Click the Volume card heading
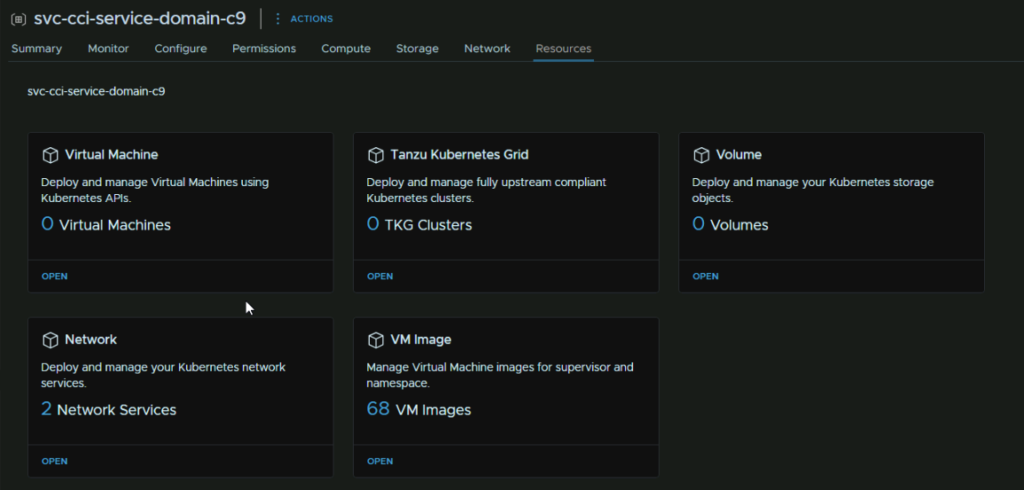 click(x=739, y=155)
